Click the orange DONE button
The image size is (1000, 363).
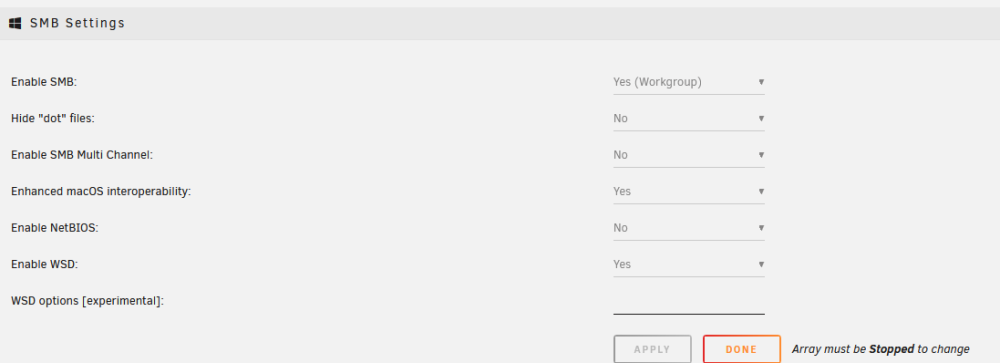point(742,350)
